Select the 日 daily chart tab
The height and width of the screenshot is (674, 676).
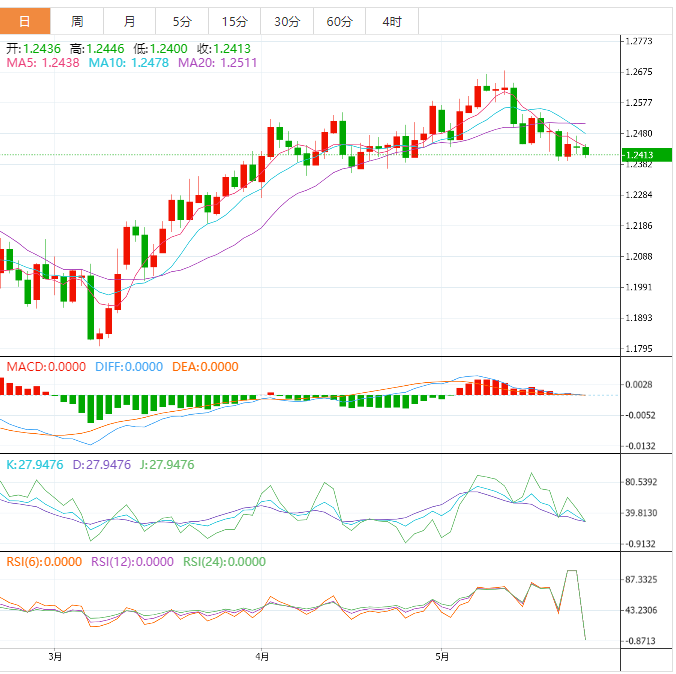click(25, 21)
